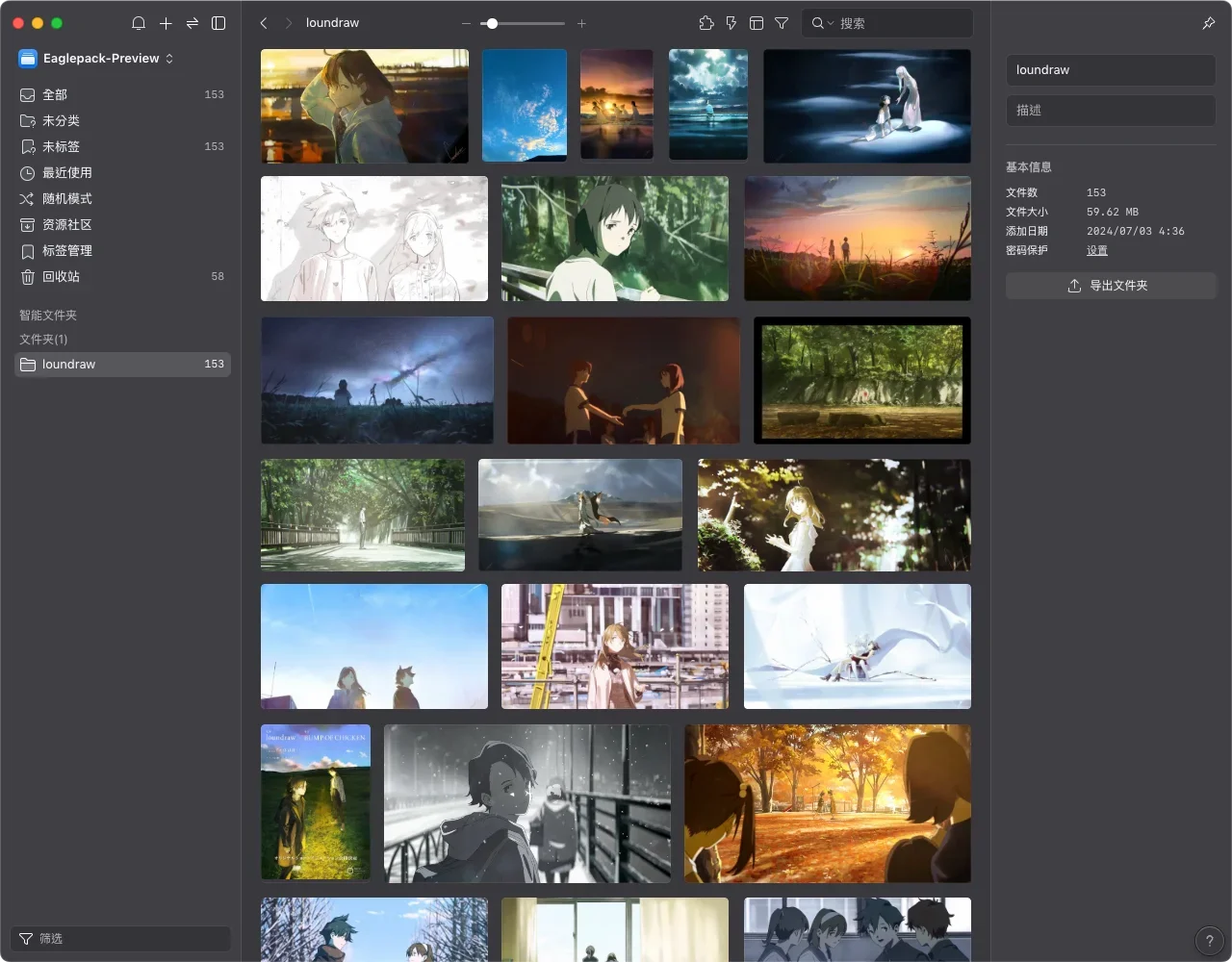
Task: Select 全部 in the sidebar
Action: coord(122,94)
